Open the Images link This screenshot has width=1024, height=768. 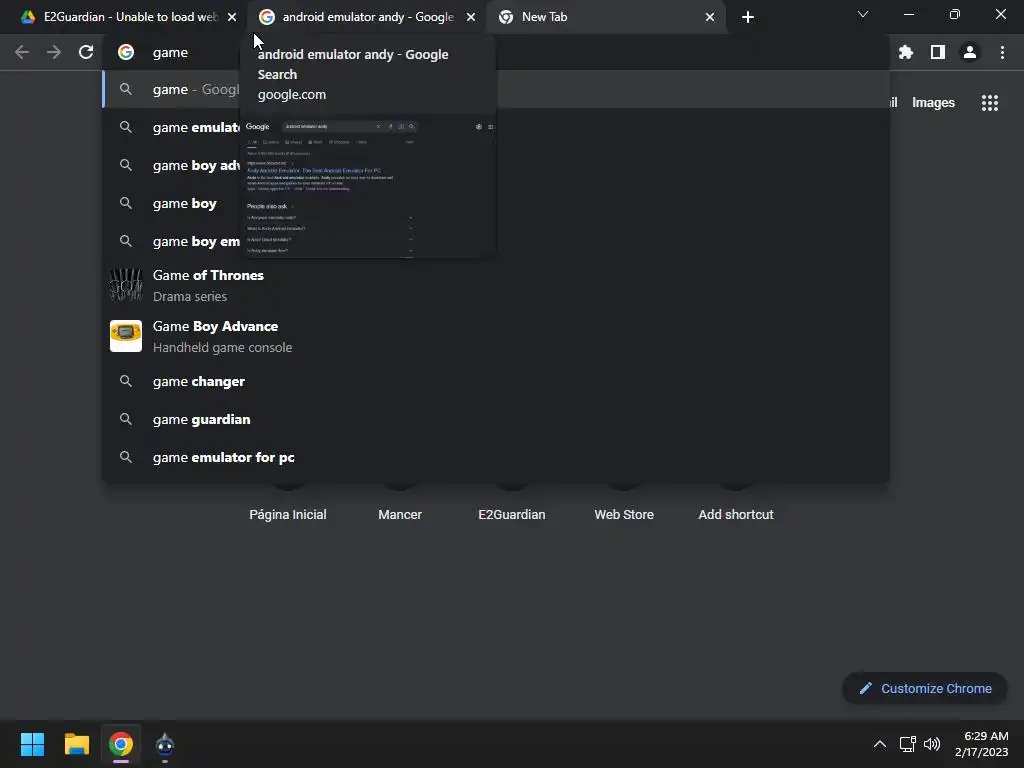coord(933,103)
